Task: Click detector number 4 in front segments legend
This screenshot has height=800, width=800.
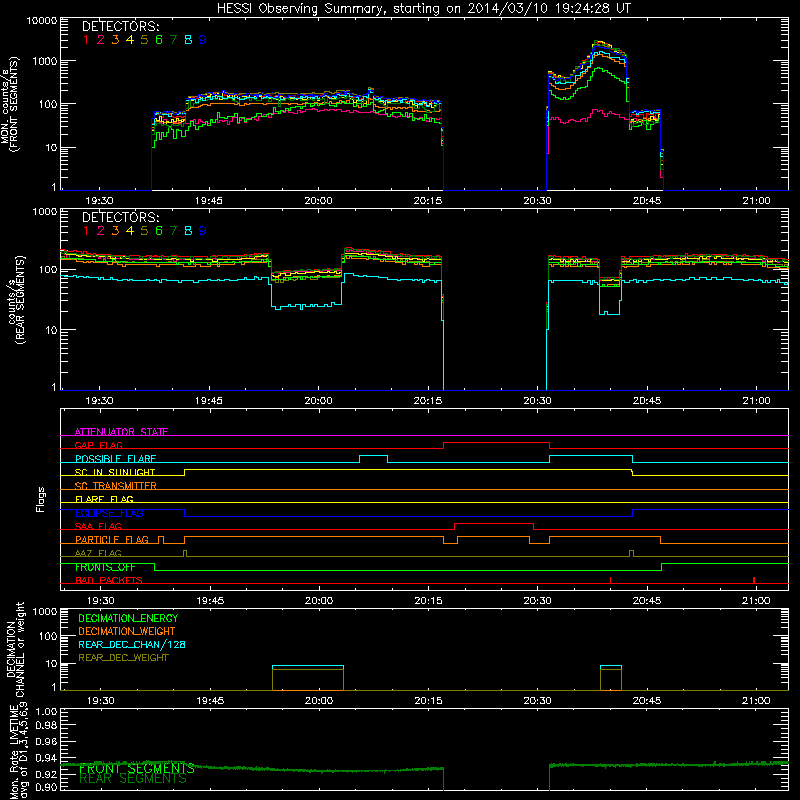Action: pos(130,40)
